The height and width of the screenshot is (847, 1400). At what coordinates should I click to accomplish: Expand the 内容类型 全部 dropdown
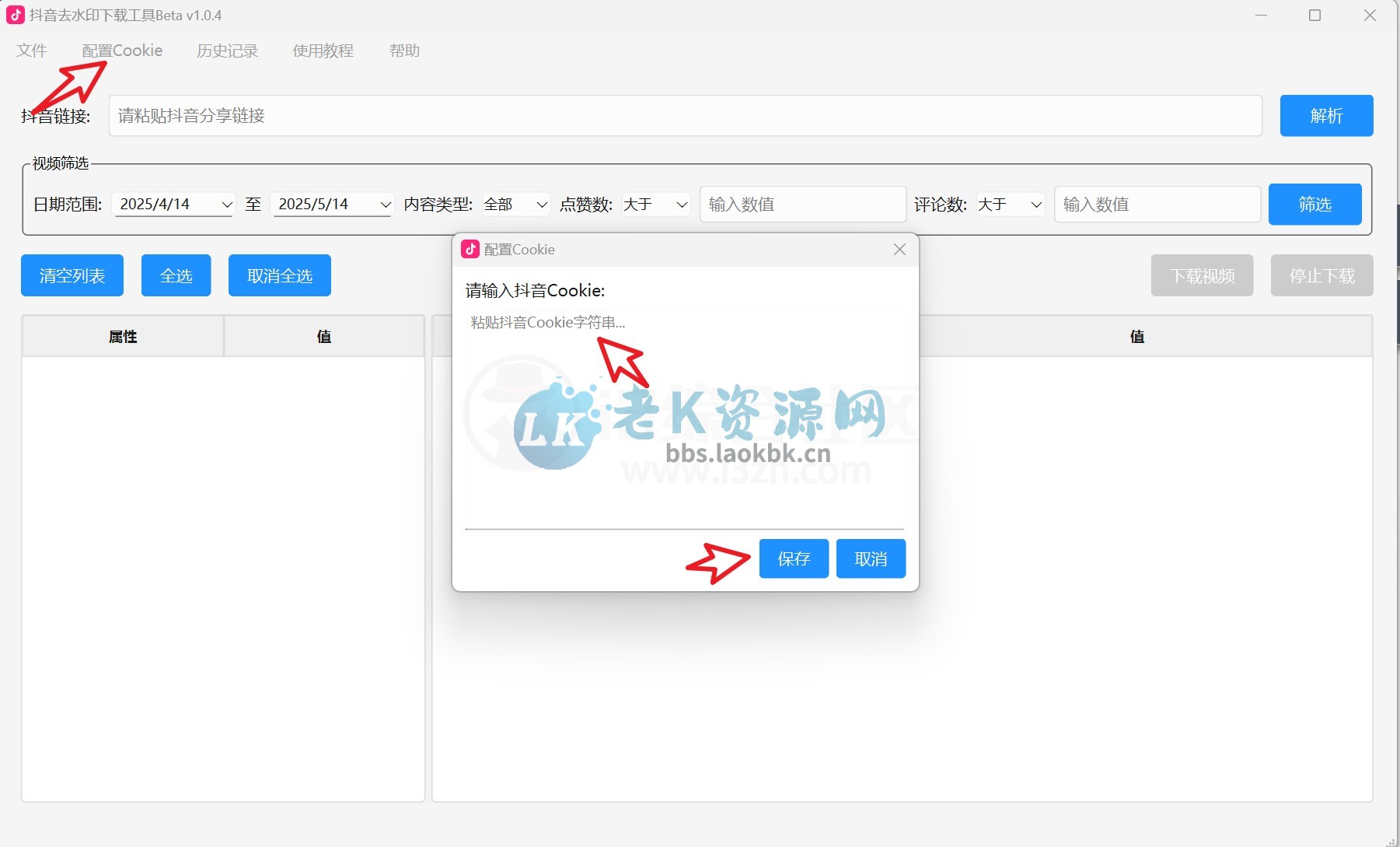click(516, 204)
